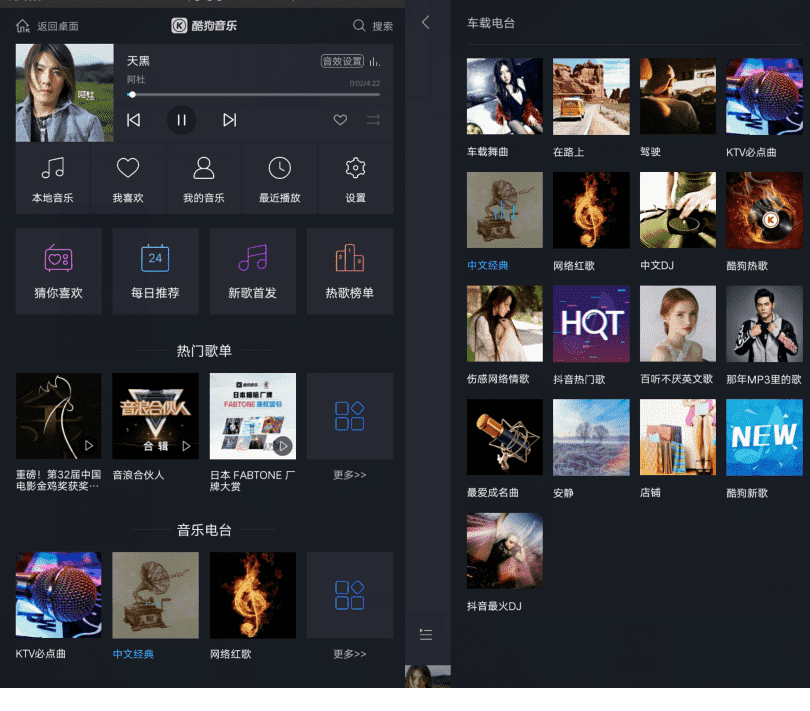Image resolution: width=810 pixels, height=711 pixels.
Task: Open 猜你喜欢 radio tile
Action: click(x=58, y=271)
